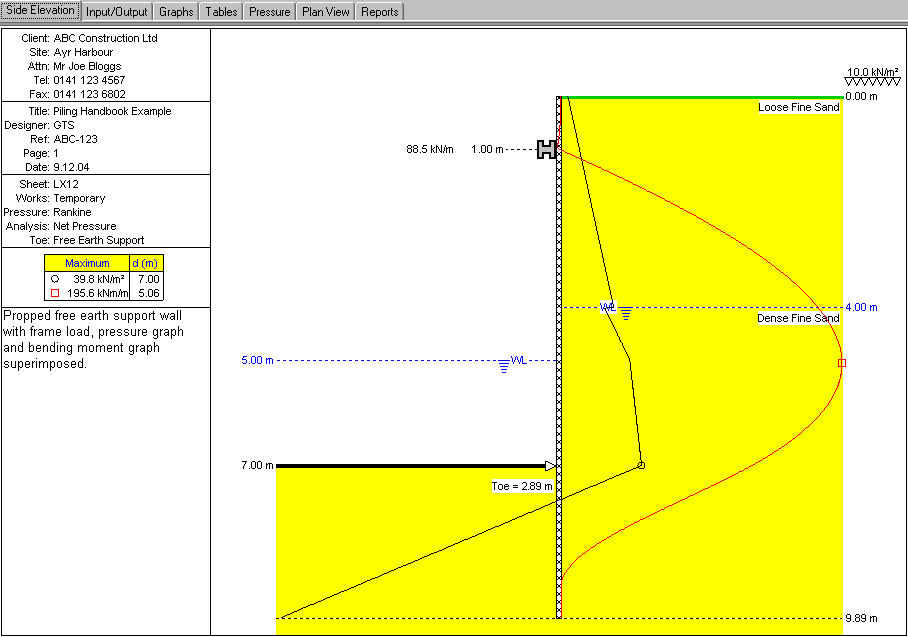Click the excavation level arrowhead at 7.00 m
The image size is (908, 637).
click(549, 465)
